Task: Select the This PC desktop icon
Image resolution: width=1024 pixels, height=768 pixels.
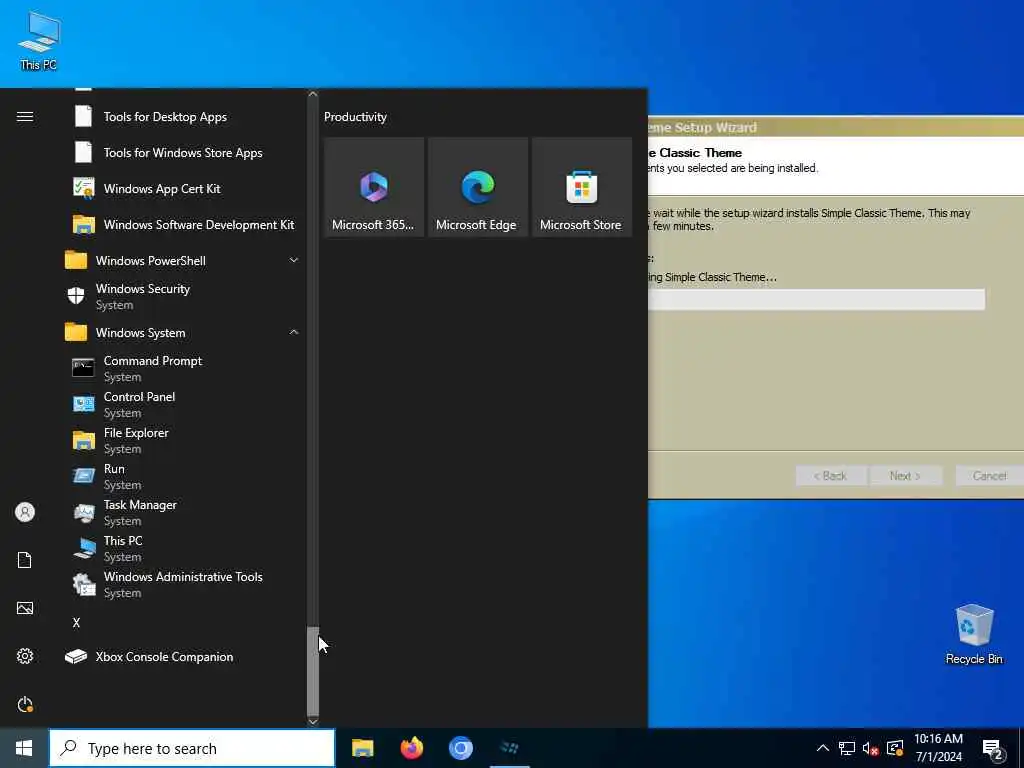Action: (39, 41)
